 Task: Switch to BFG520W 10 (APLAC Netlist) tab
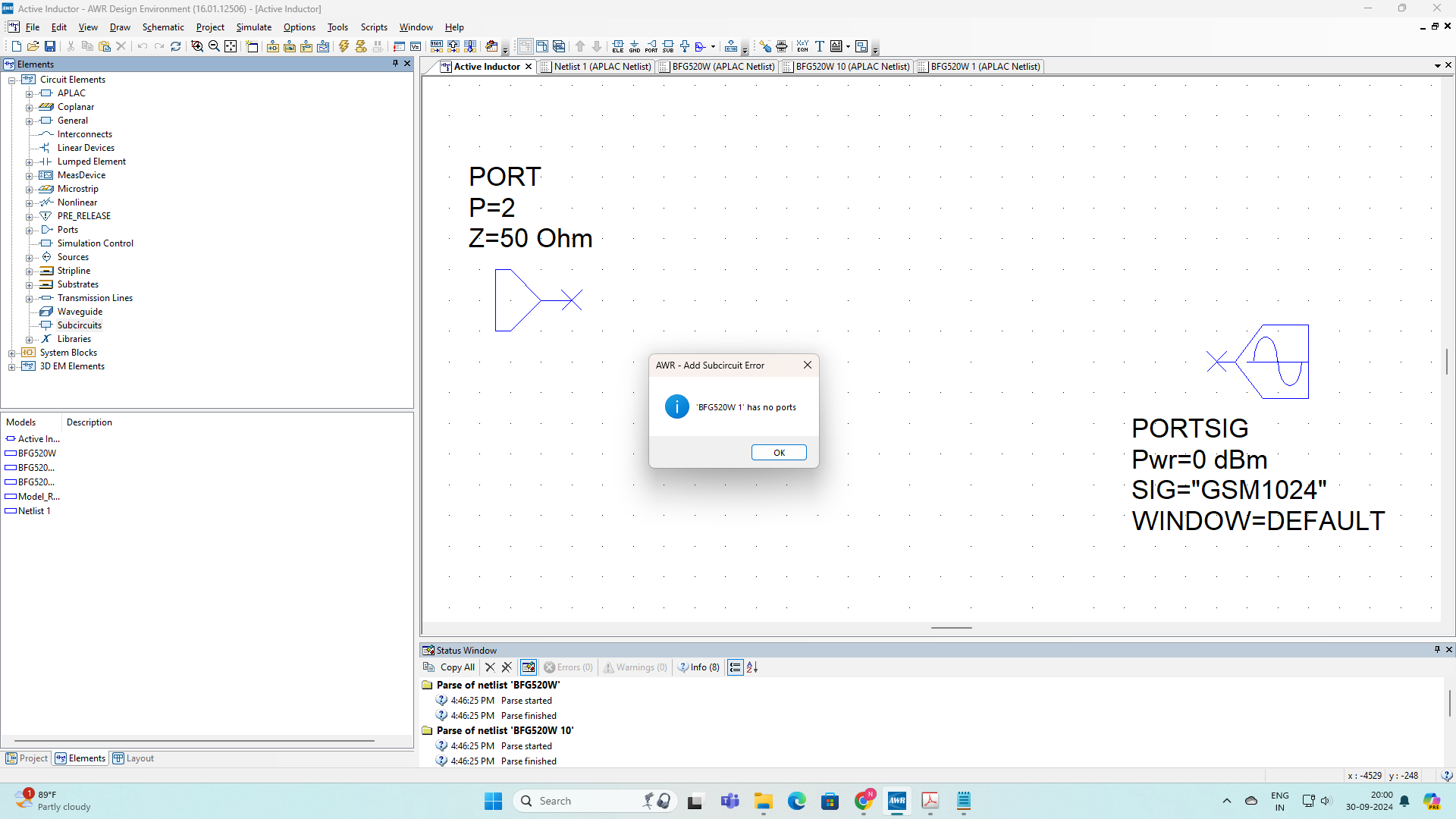[846, 67]
